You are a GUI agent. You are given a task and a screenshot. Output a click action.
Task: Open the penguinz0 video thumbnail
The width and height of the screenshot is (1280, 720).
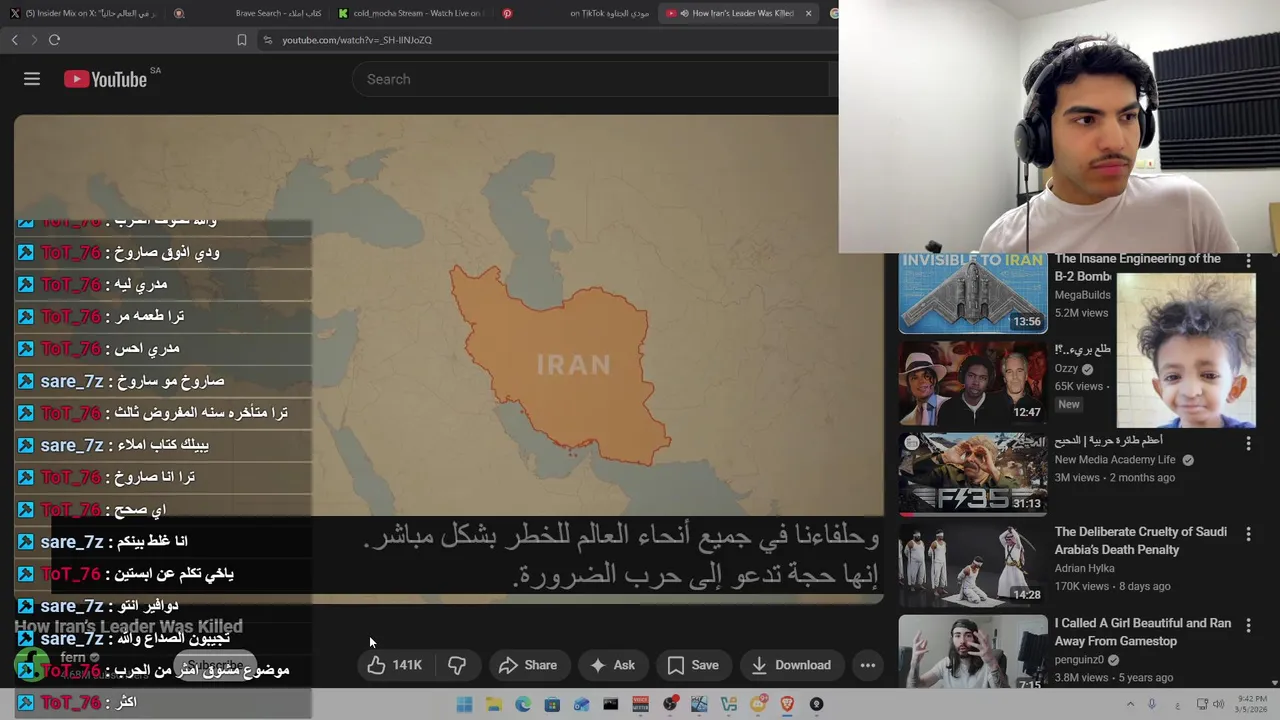click(973, 652)
